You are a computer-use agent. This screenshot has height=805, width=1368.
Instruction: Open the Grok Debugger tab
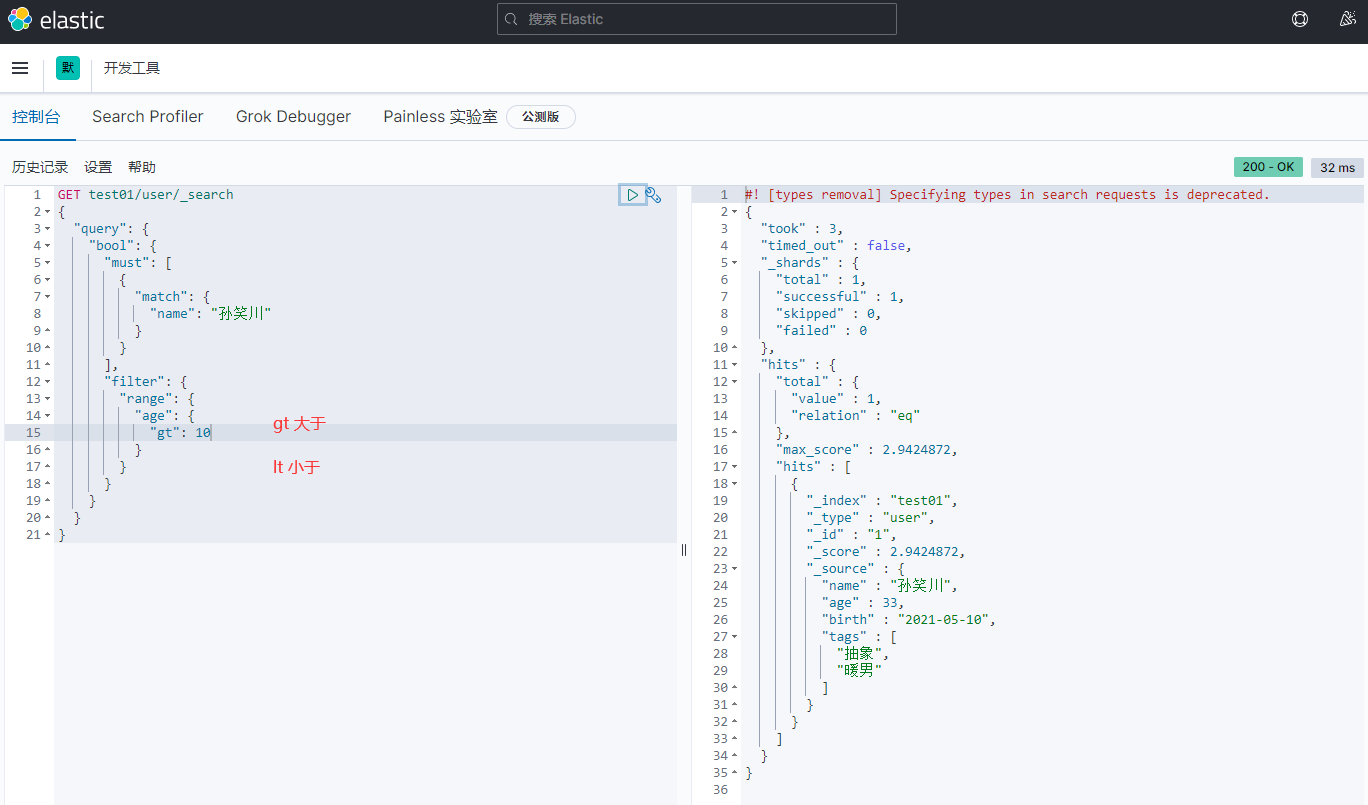(x=293, y=117)
